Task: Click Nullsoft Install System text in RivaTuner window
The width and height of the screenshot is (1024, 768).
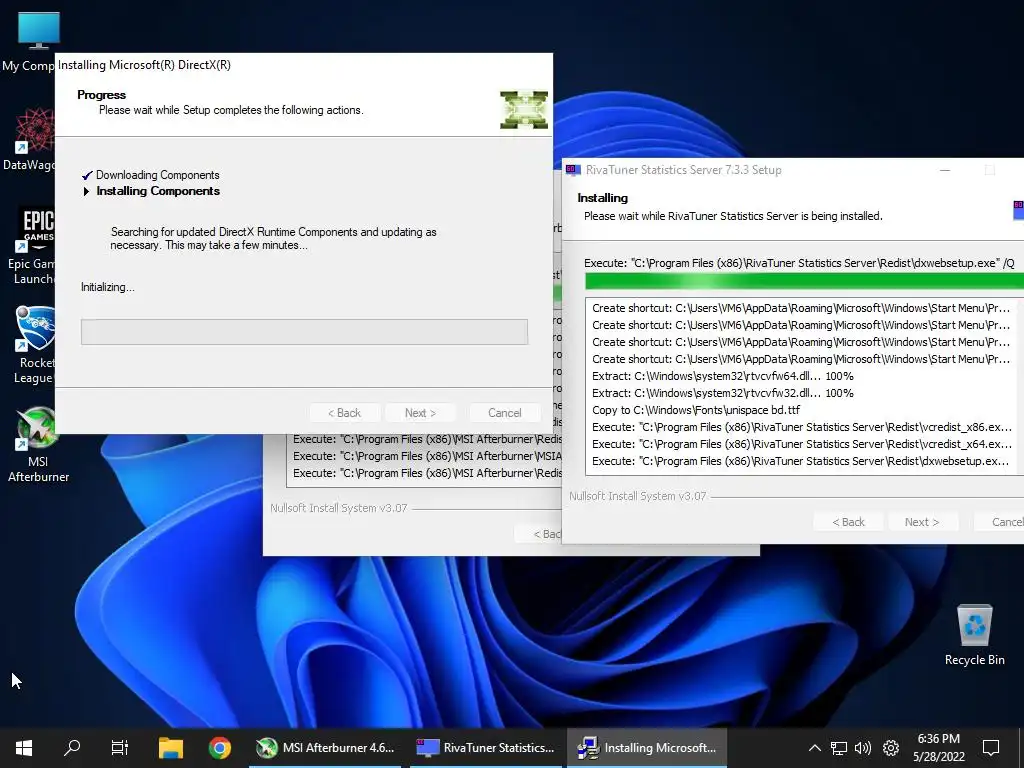Action: 637,496
